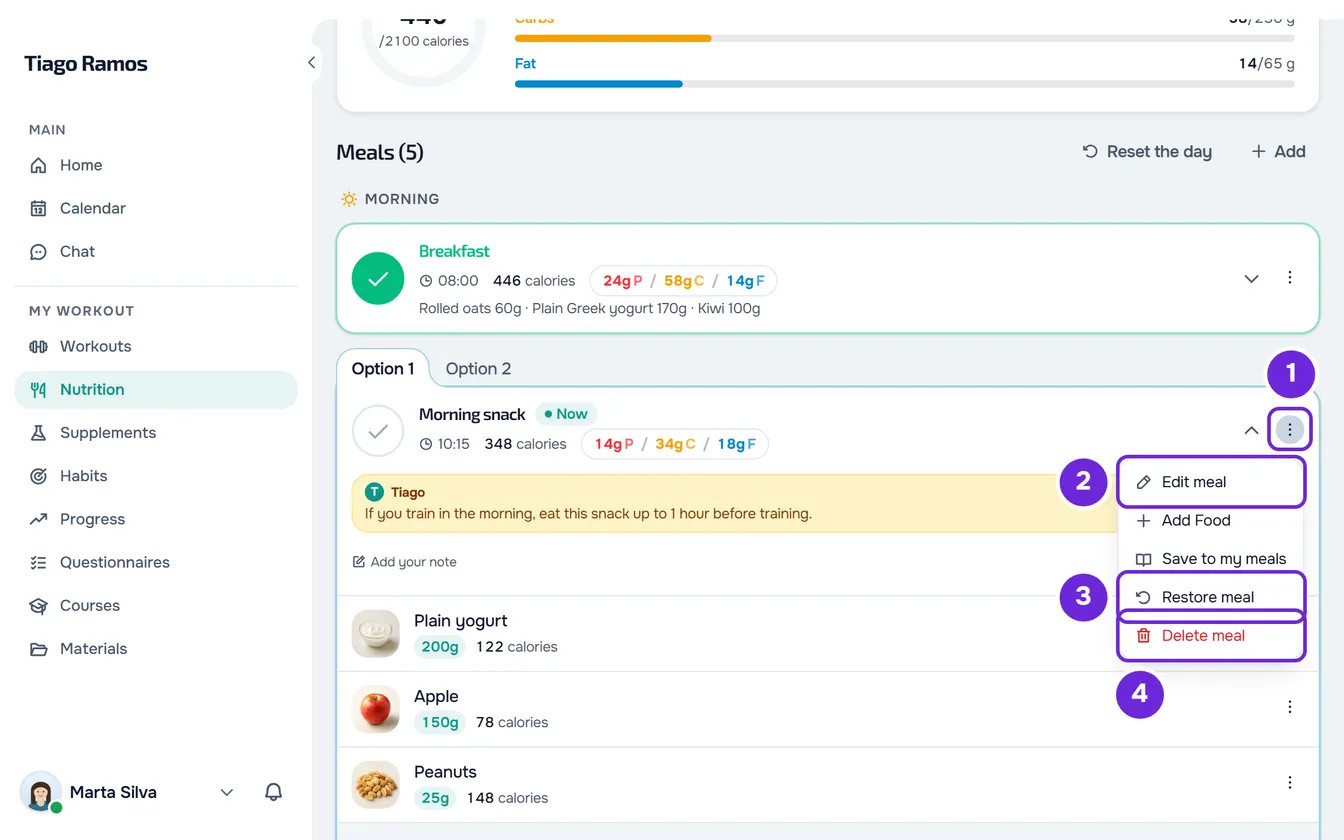
Task: Choose Save to my meals
Action: (x=1211, y=559)
